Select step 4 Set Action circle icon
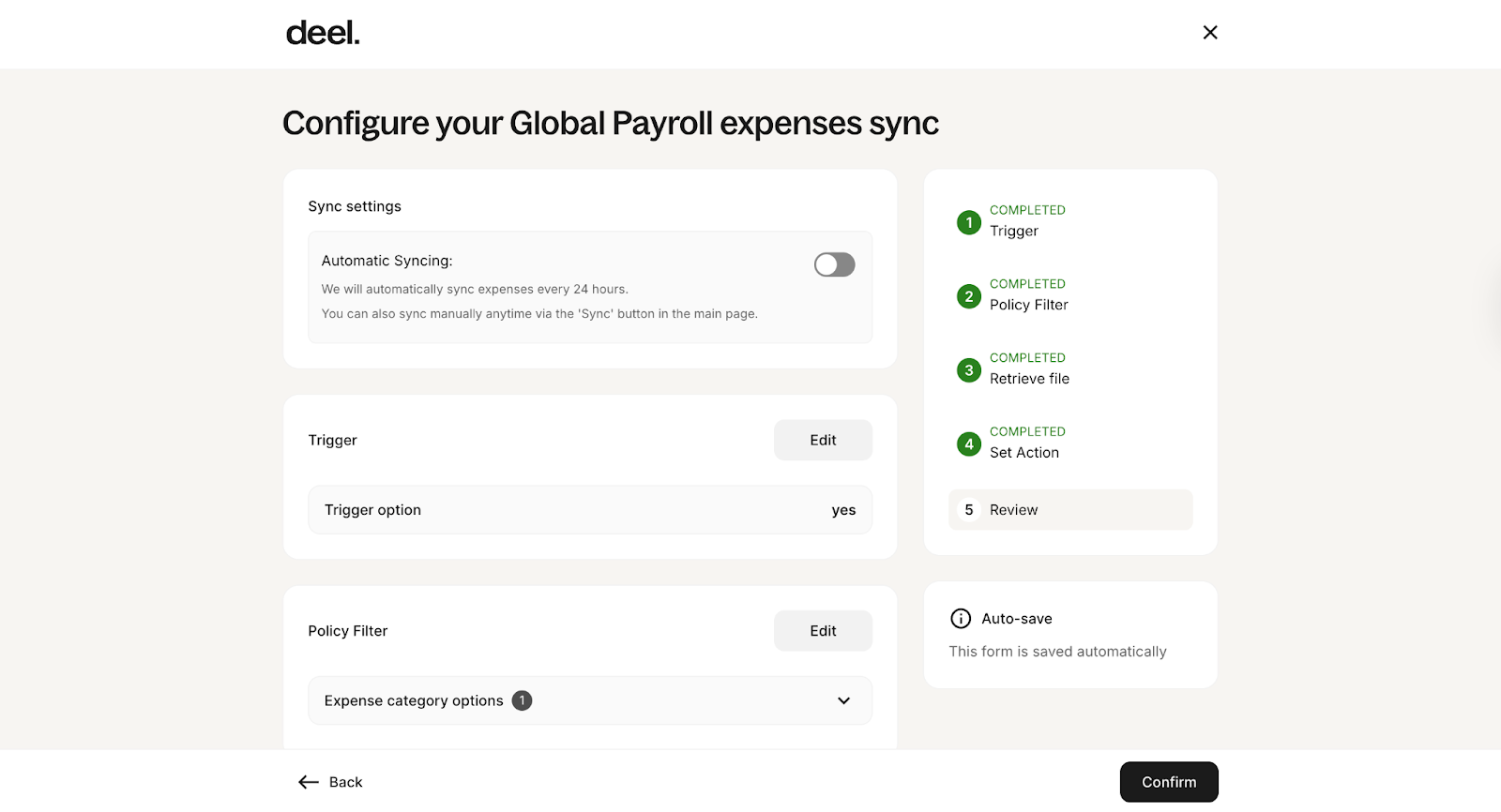Viewport: 1501px width, 812px height. (968, 444)
